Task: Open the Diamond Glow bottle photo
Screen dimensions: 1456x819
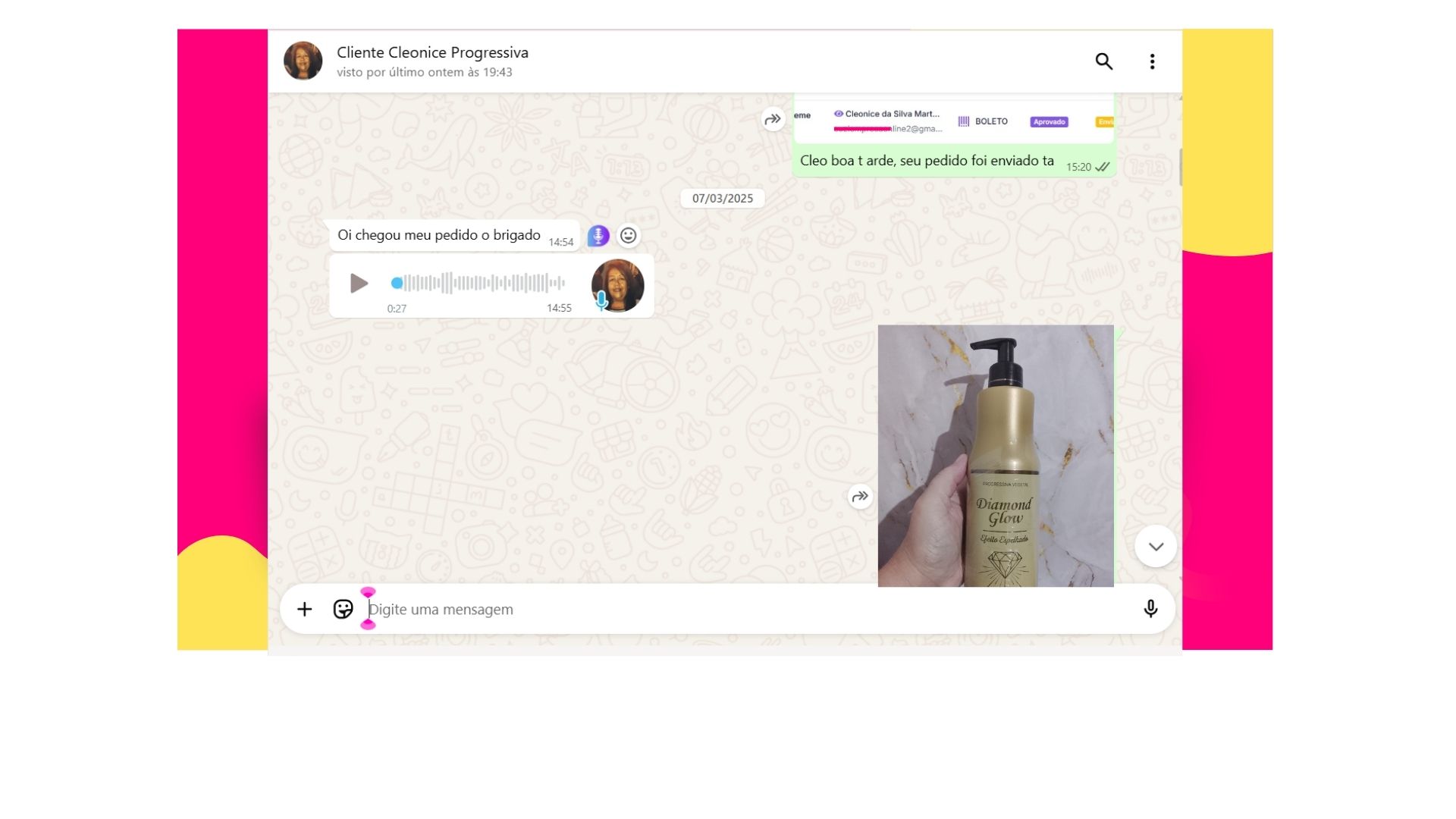Action: (x=996, y=456)
